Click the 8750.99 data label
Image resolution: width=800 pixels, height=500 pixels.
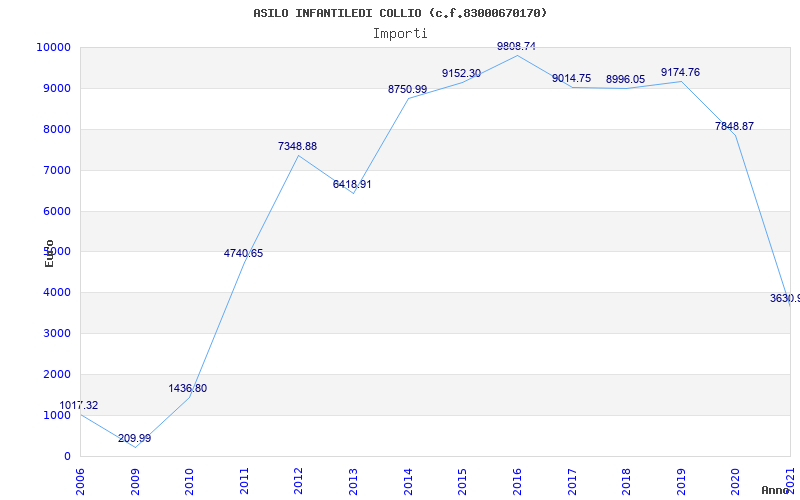click(x=408, y=89)
